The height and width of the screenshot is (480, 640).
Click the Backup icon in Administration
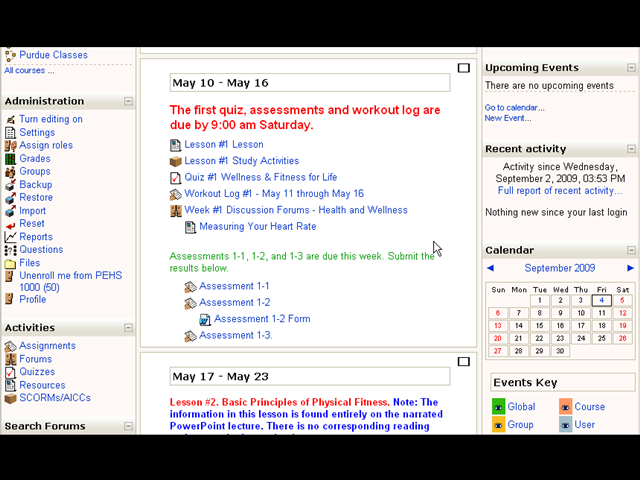10,185
